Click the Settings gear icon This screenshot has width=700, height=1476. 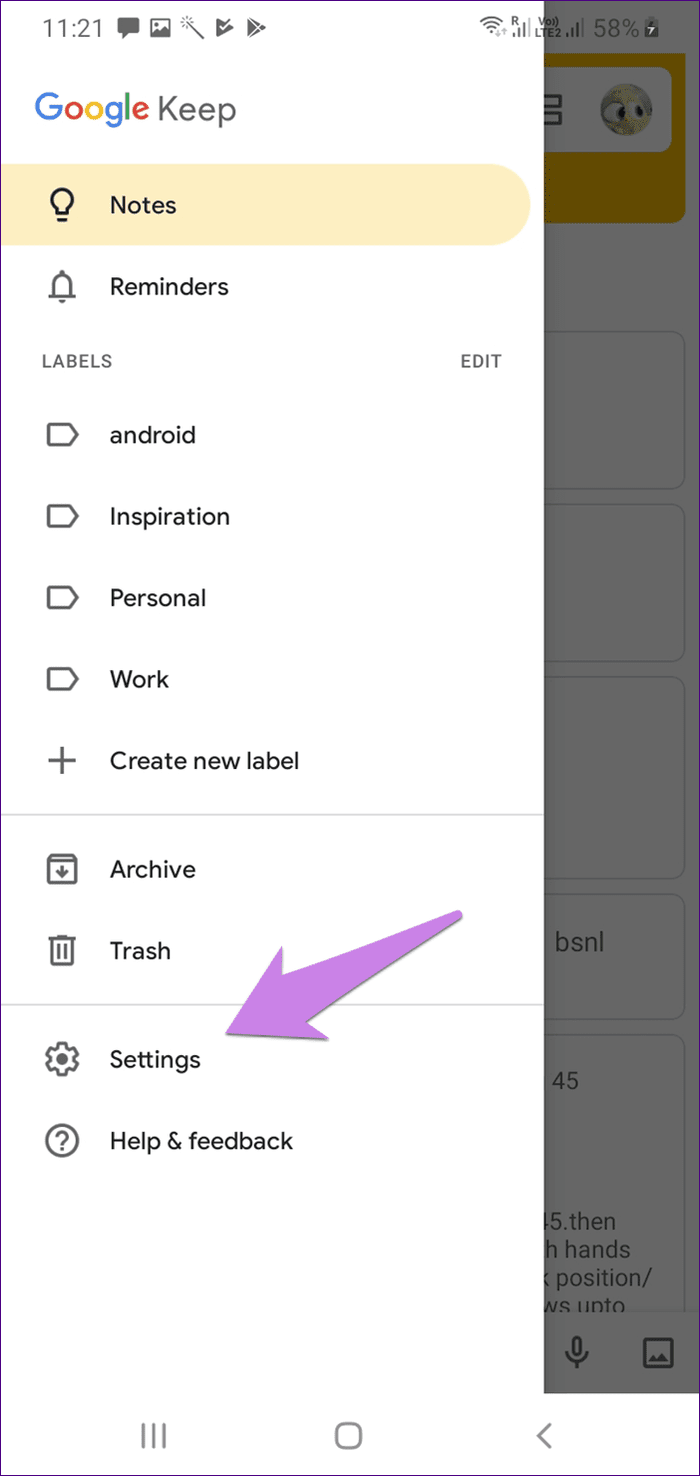[x=62, y=1060]
